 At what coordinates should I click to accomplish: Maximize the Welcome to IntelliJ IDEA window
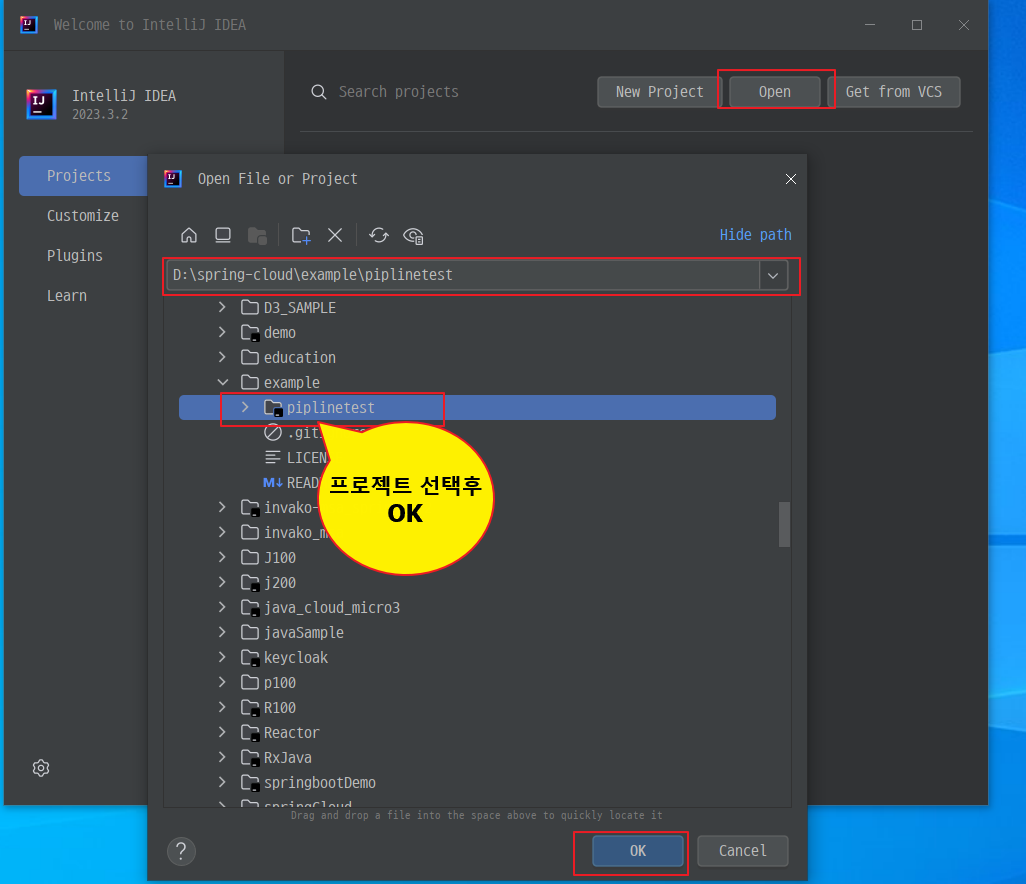point(917,25)
